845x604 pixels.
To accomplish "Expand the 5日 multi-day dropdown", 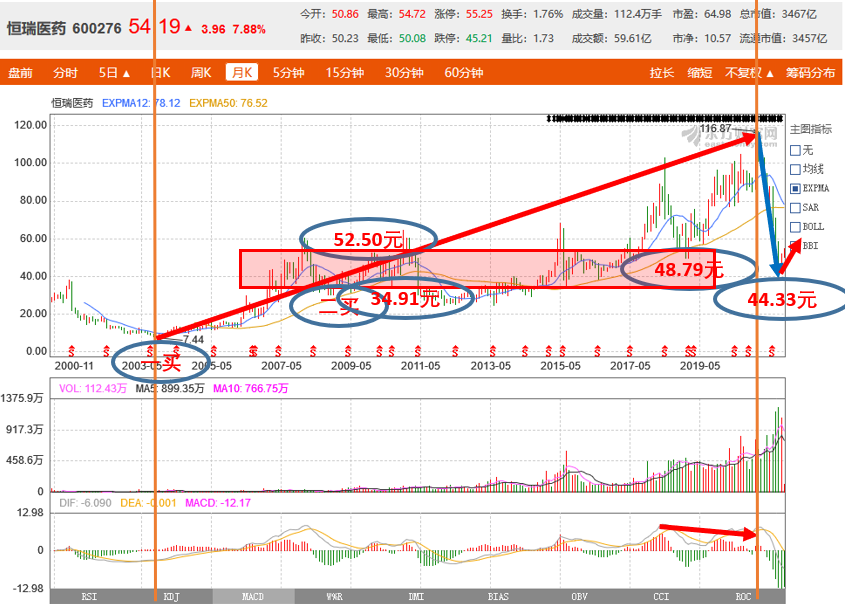I will [x=114, y=73].
